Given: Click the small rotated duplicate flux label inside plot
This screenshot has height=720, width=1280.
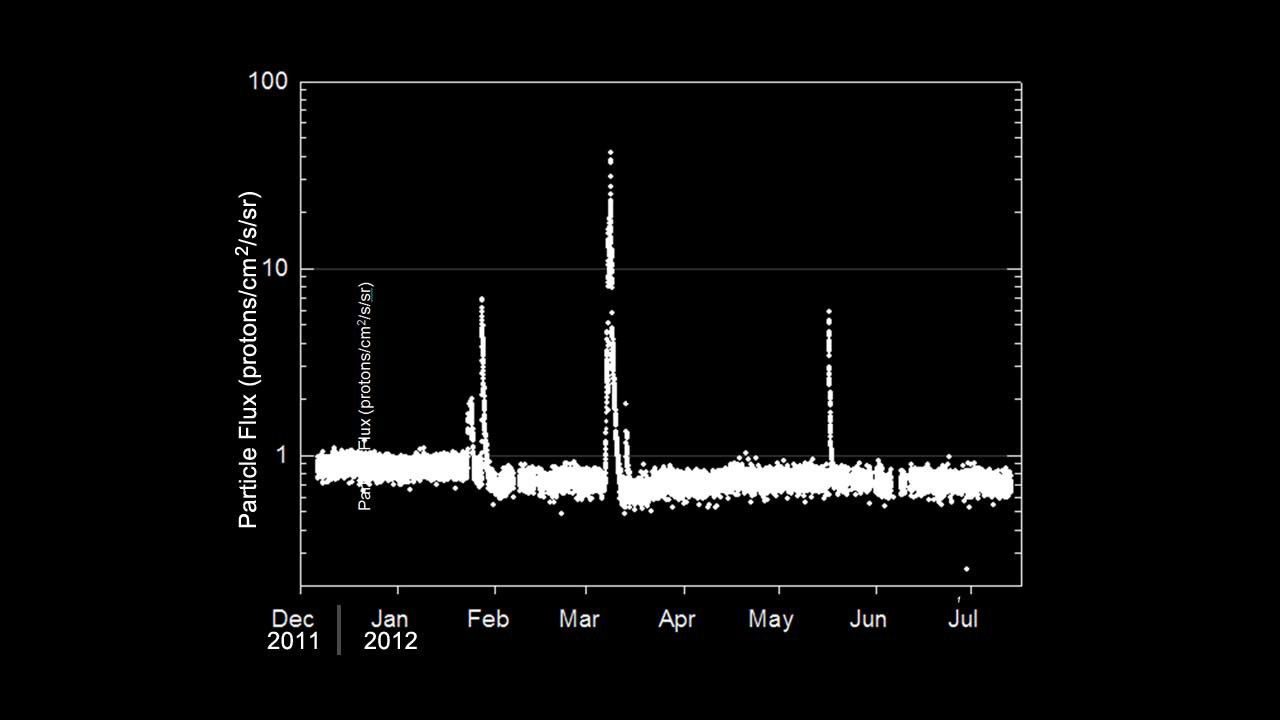Looking at the screenshot, I should [x=366, y=396].
